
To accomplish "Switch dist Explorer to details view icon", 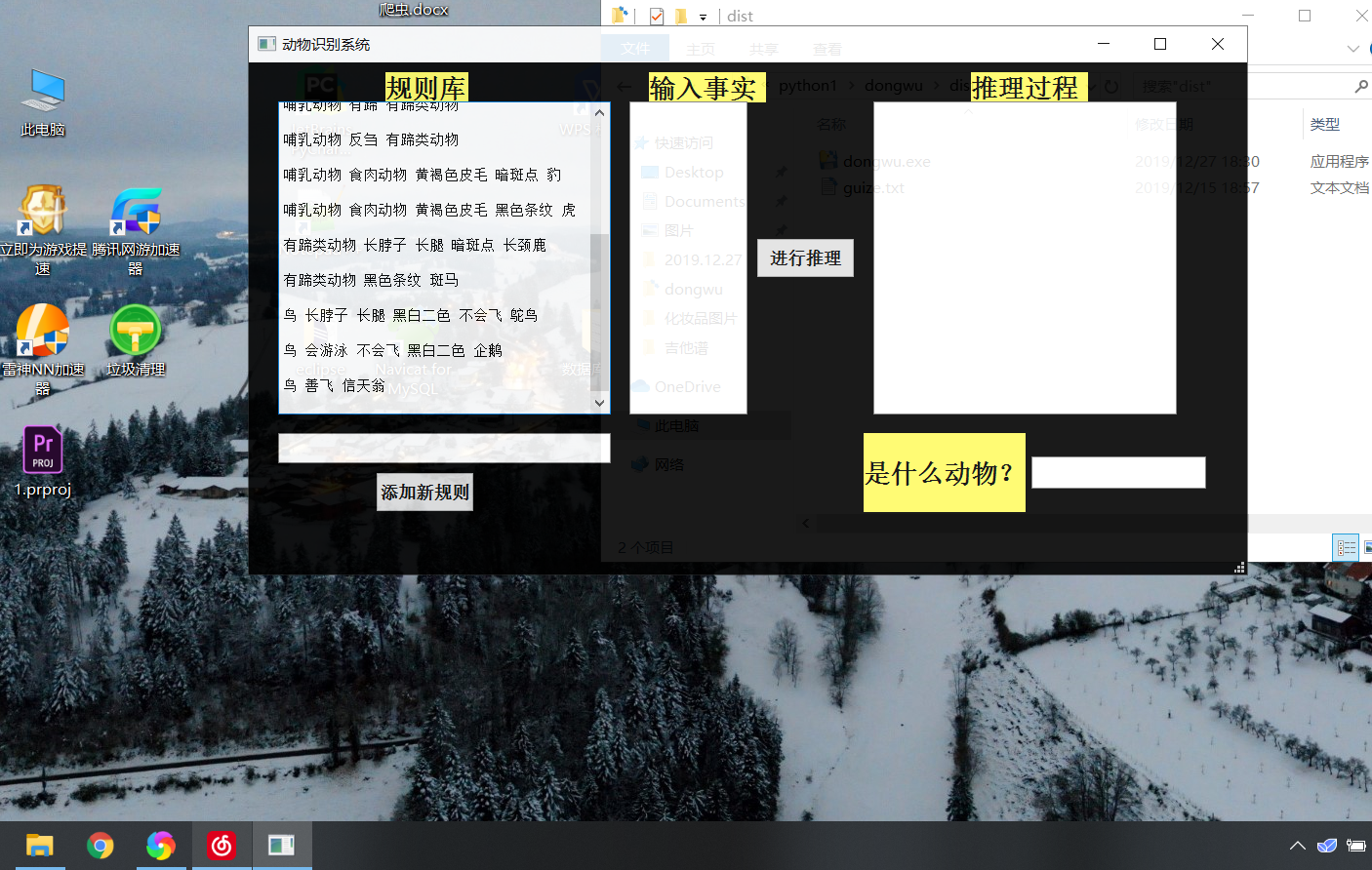I will pyautogui.click(x=1346, y=547).
